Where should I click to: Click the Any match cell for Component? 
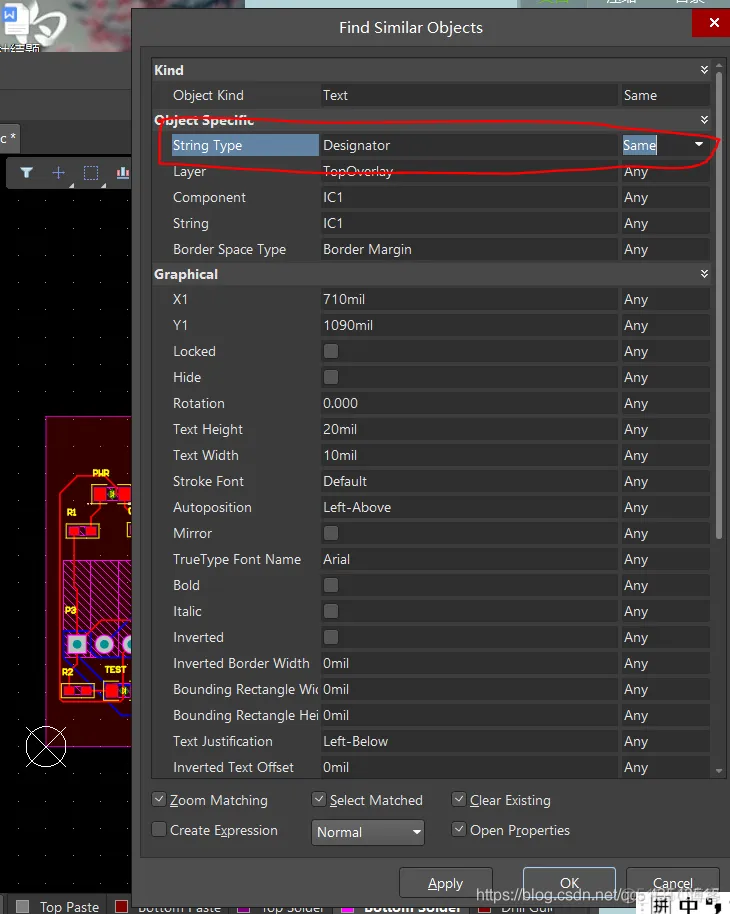click(665, 198)
